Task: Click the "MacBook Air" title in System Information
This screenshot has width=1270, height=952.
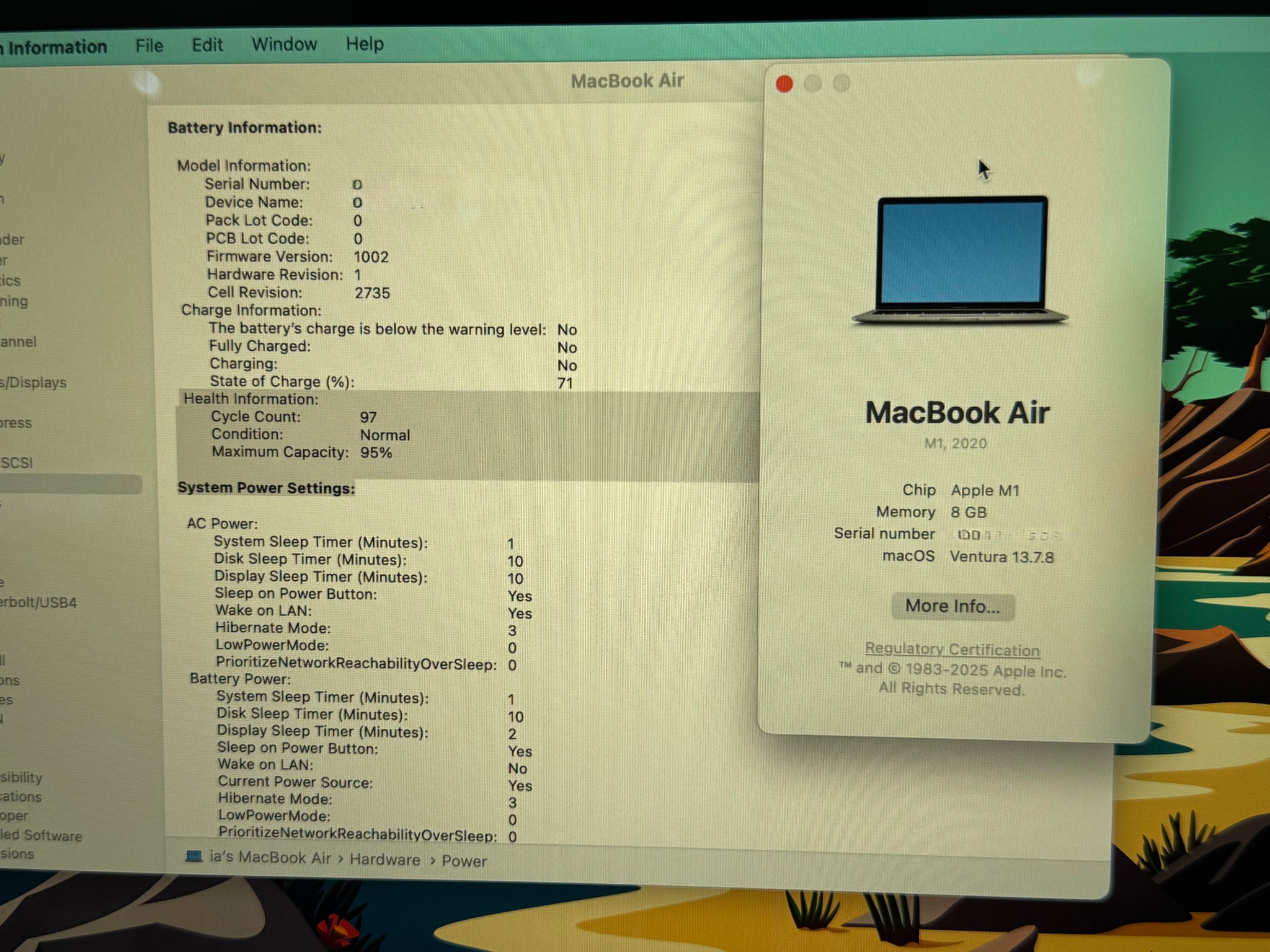Action: (x=627, y=81)
